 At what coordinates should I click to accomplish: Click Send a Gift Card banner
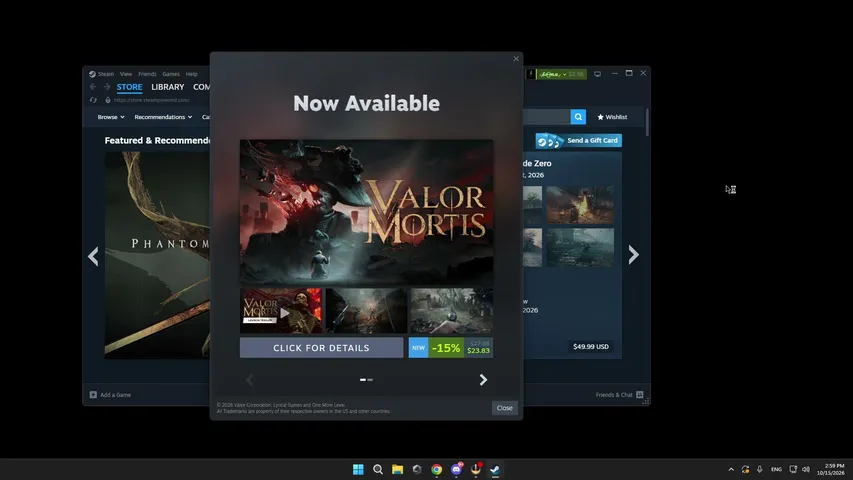tap(578, 140)
